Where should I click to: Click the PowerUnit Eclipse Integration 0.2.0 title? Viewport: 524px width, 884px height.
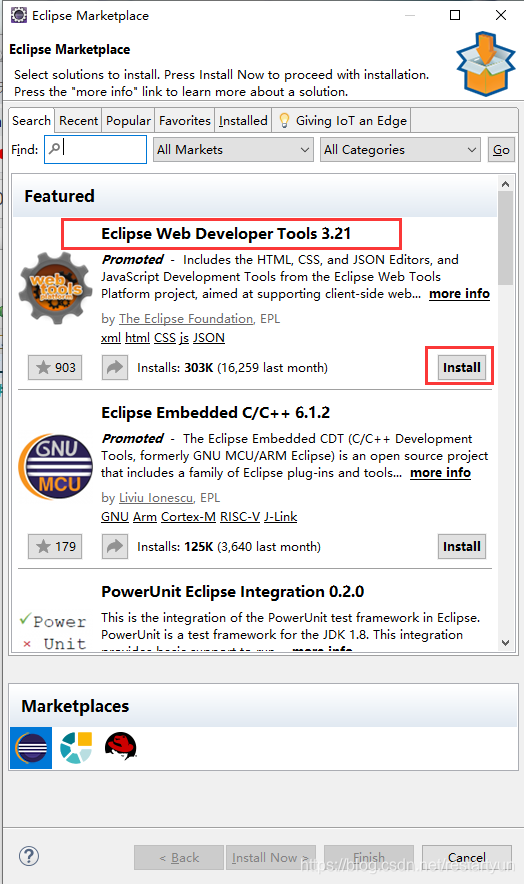(232, 591)
